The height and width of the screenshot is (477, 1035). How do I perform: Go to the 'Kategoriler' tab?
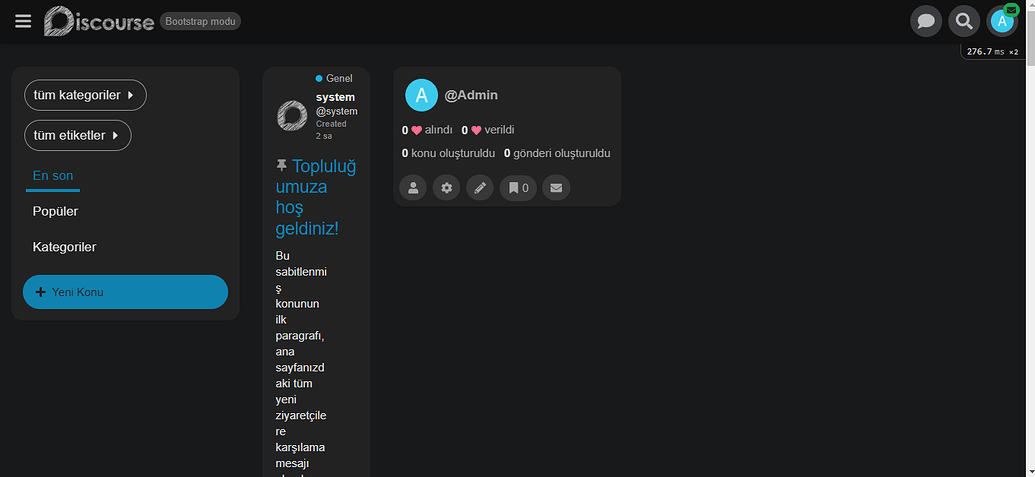click(x=64, y=247)
